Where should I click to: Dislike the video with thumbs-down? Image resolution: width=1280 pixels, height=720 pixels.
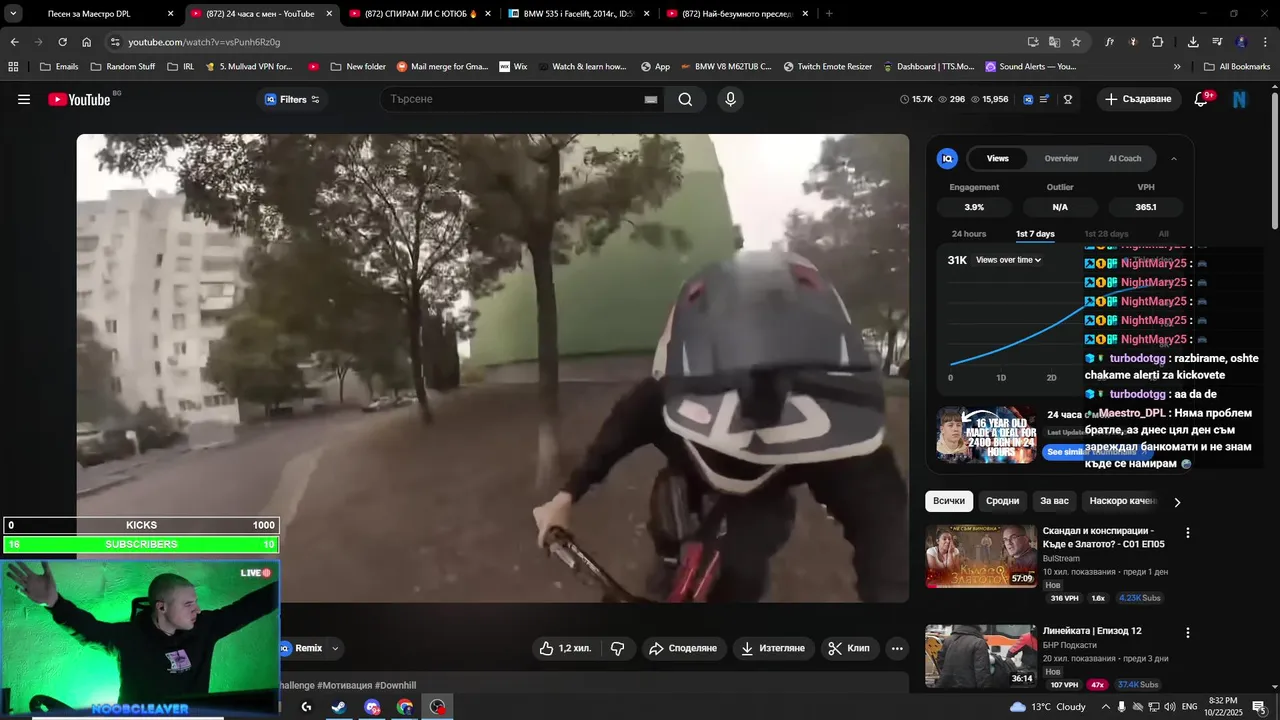(617, 648)
